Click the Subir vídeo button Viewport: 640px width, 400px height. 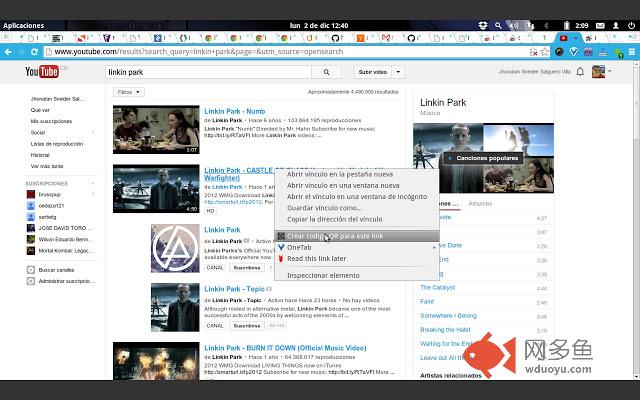click(373, 72)
